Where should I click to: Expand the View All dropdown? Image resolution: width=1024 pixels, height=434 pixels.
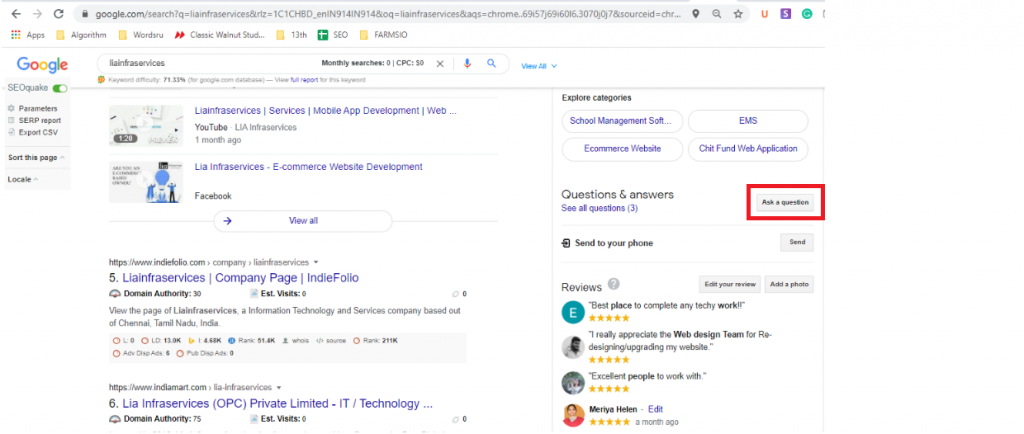click(539, 67)
